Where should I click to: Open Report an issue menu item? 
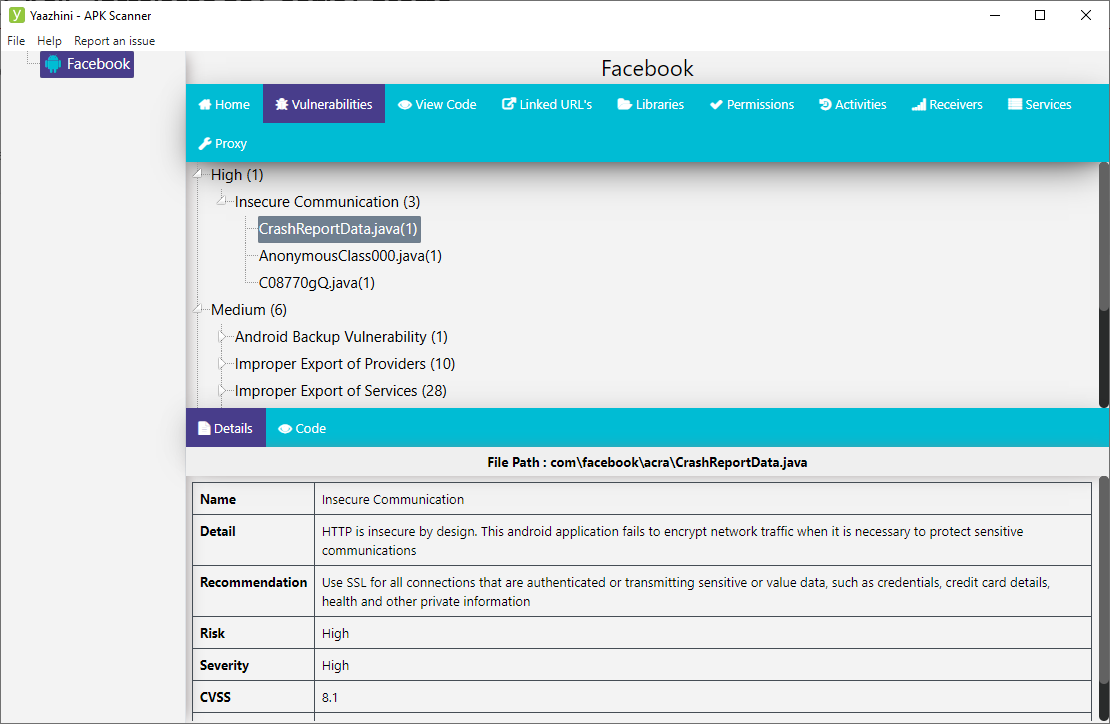pyautogui.click(x=115, y=41)
